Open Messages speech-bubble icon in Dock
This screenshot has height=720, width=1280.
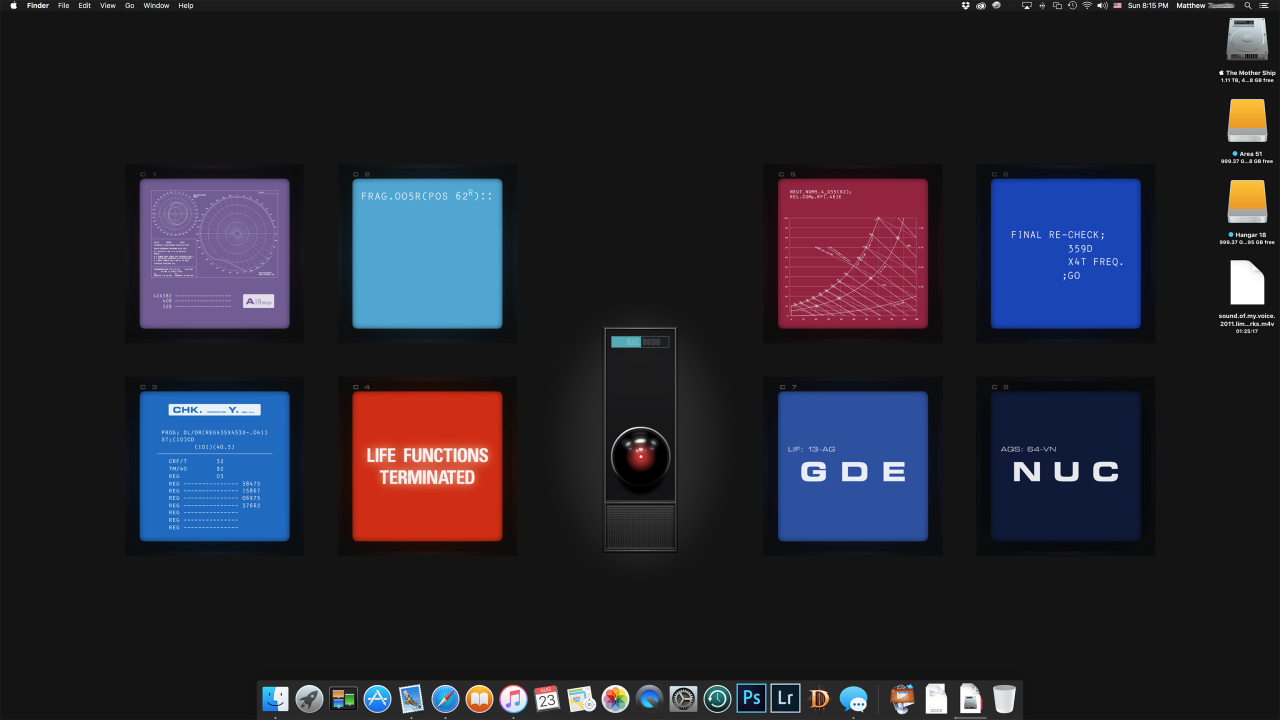(853, 698)
